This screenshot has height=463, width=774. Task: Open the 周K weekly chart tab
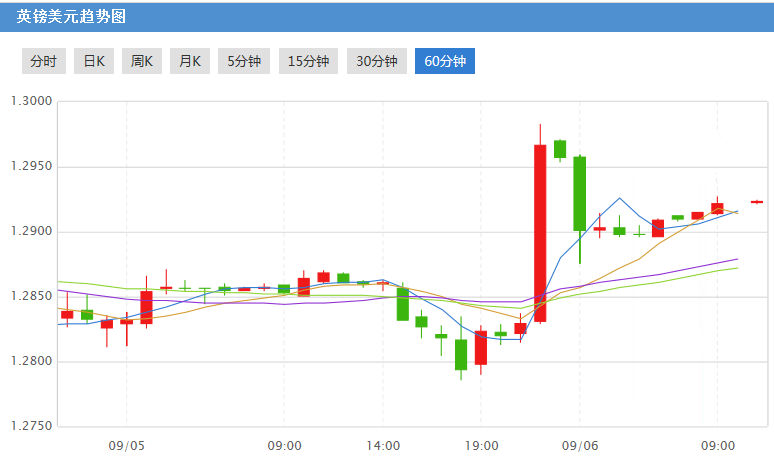tap(142, 61)
